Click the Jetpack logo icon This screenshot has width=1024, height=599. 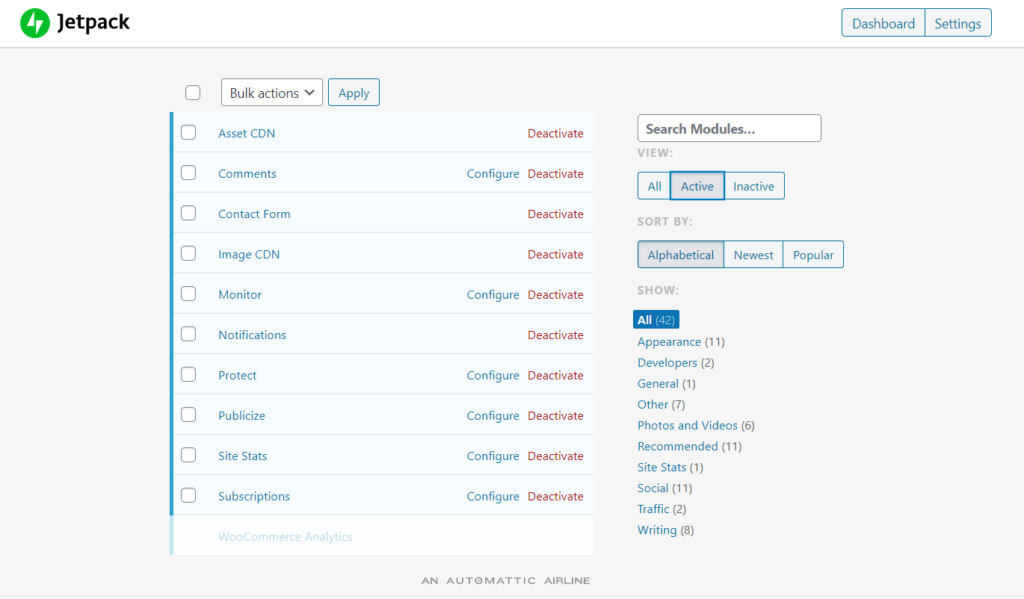click(x=35, y=23)
